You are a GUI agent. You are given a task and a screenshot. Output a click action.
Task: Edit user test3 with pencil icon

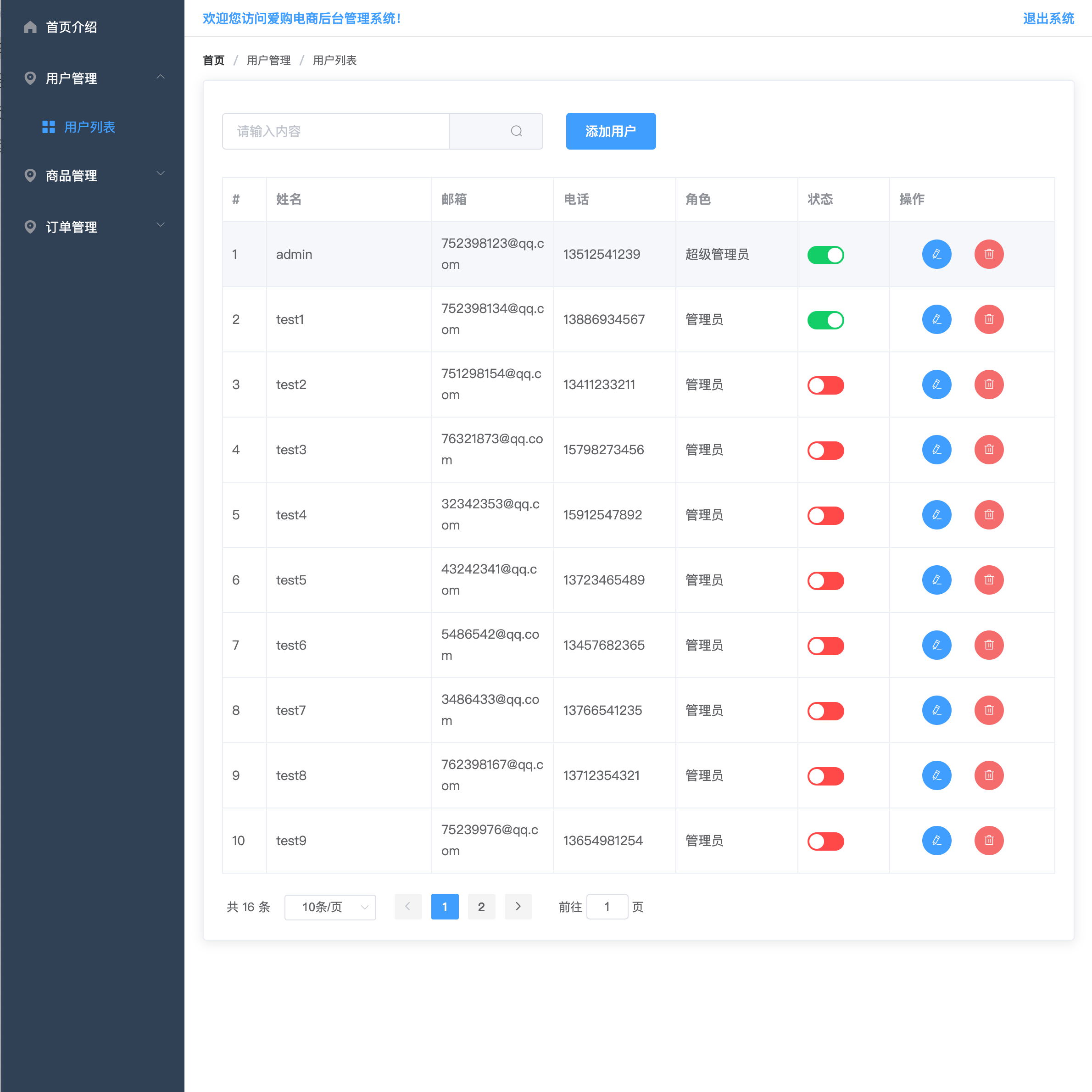click(x=936, y=450)
